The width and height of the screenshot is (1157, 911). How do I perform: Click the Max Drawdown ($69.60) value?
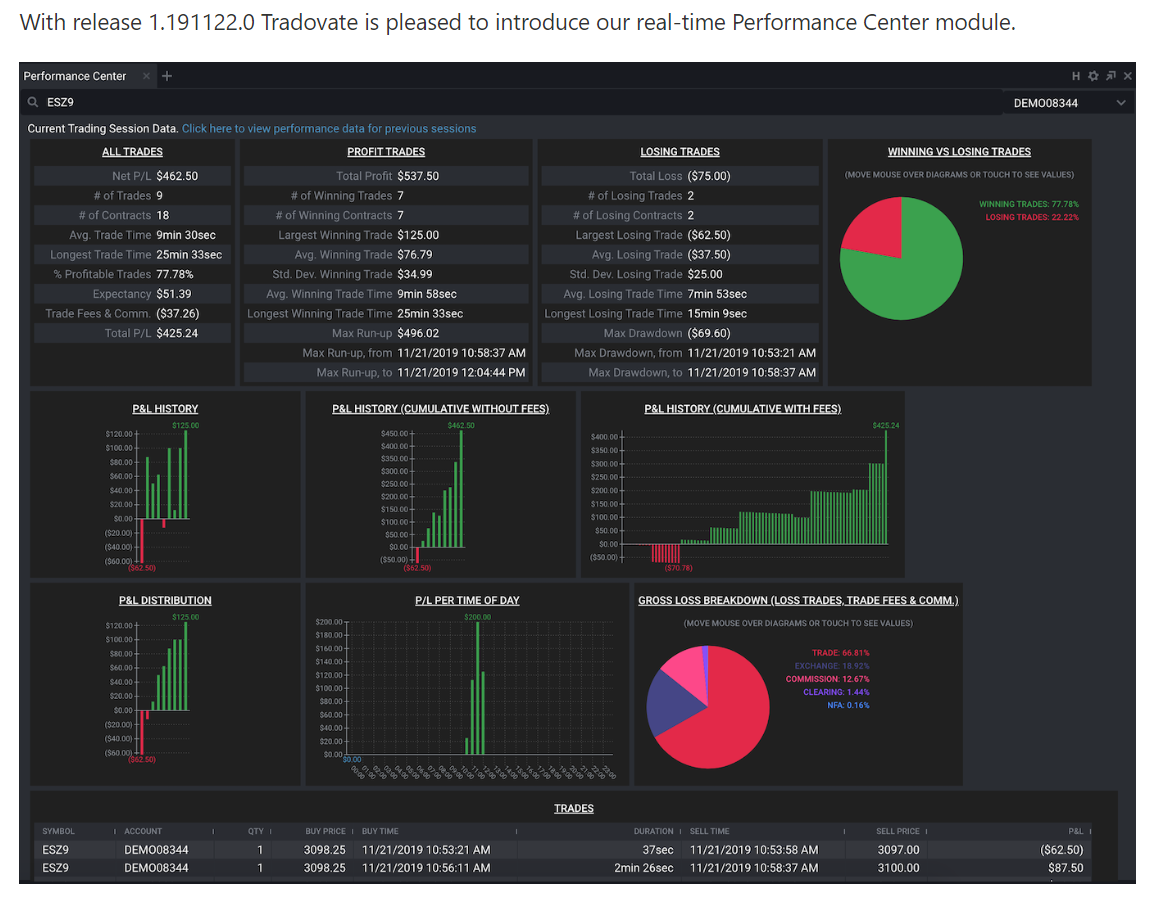[709, 333]
